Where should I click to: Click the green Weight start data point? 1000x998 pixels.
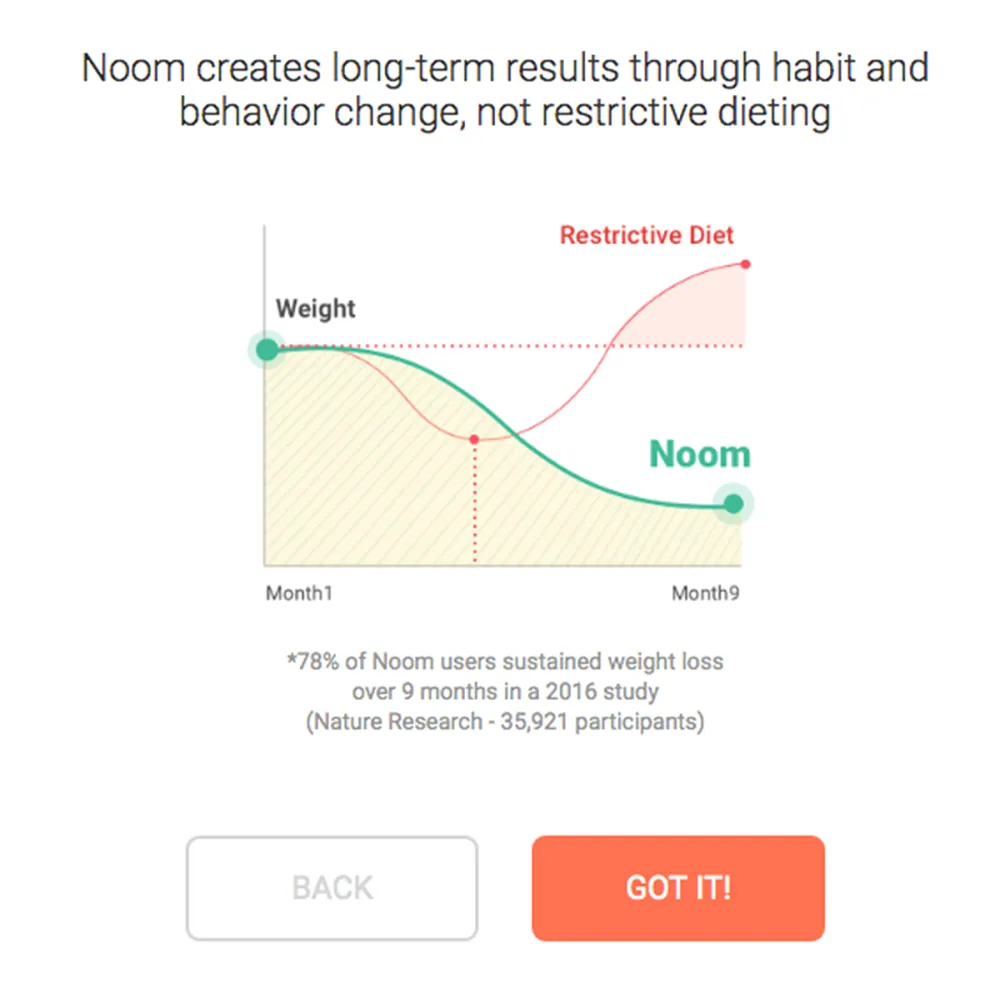[266, 349]
